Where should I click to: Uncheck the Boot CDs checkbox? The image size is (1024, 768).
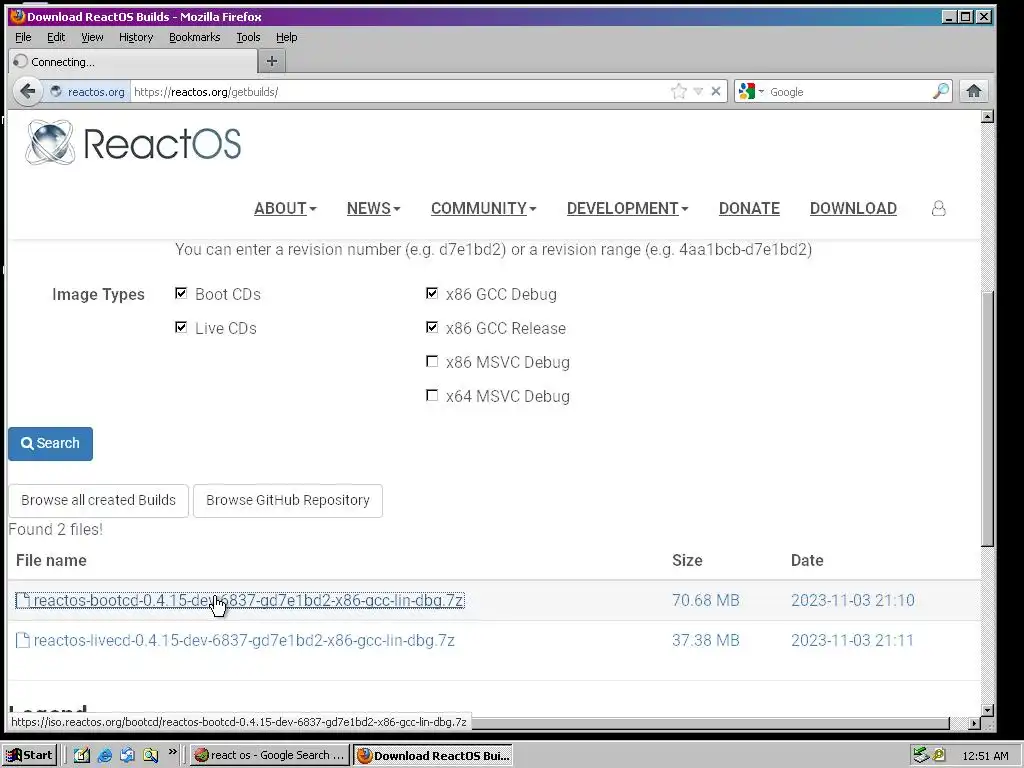pos(181,293)
